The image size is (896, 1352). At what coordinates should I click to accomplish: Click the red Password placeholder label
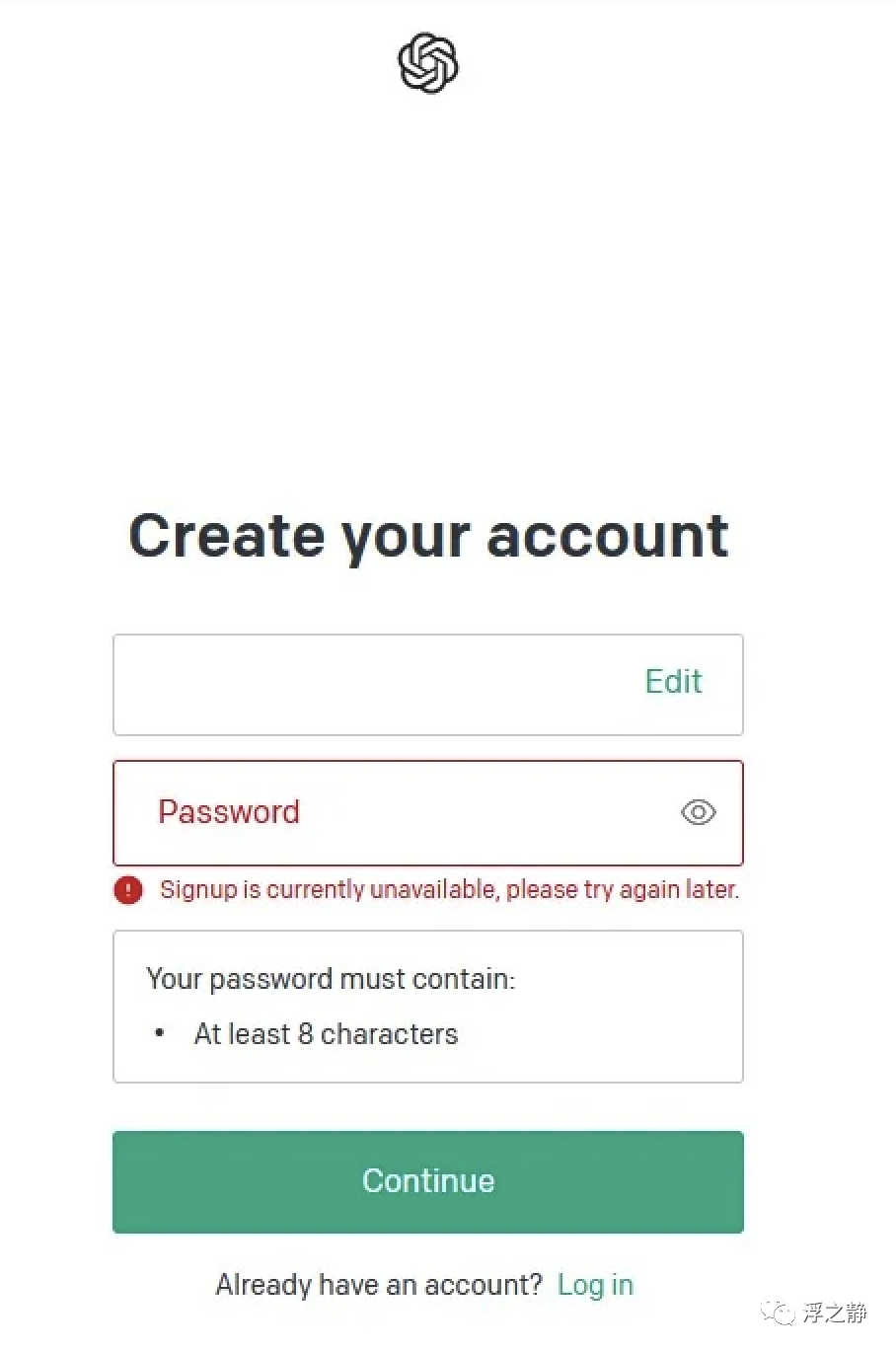[x=229, y=812]
